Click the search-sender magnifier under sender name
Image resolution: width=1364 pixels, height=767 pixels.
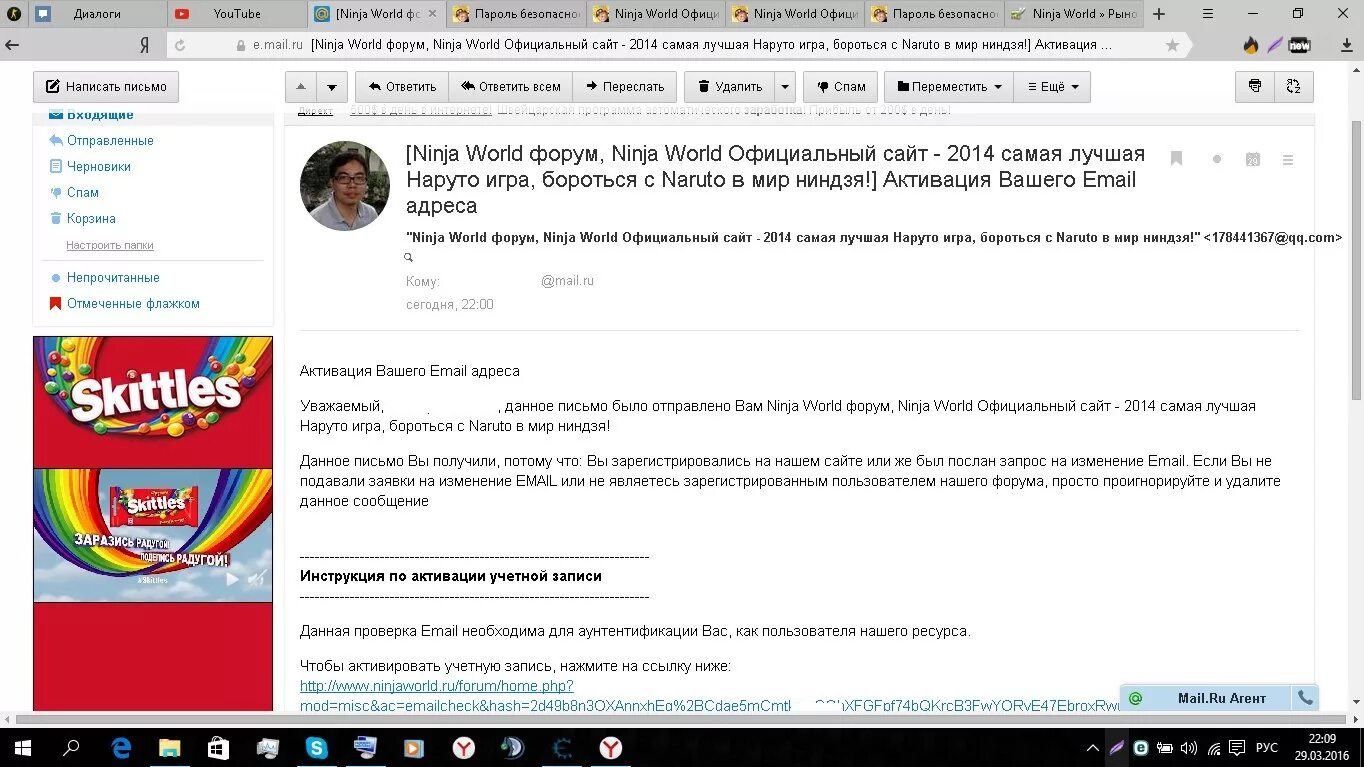click(x=408, y=257)
